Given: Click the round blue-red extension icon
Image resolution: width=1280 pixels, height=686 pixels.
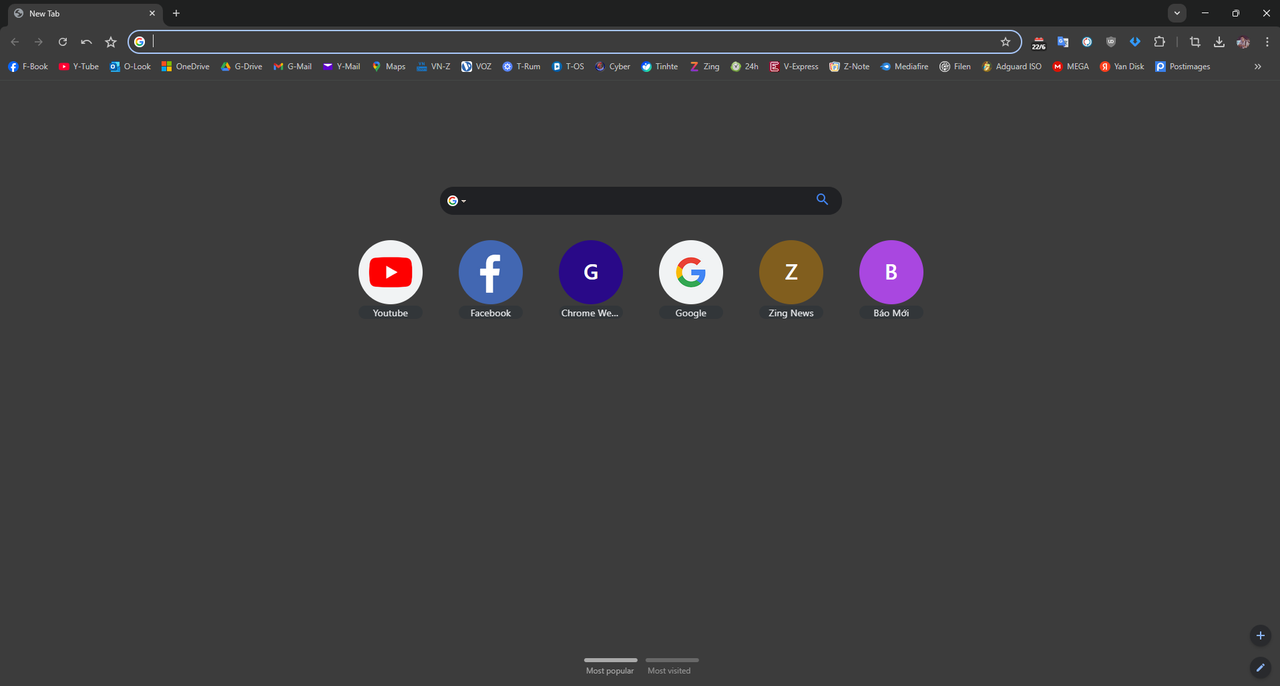Looking at the screenshot, I should tap(1087, 42).
